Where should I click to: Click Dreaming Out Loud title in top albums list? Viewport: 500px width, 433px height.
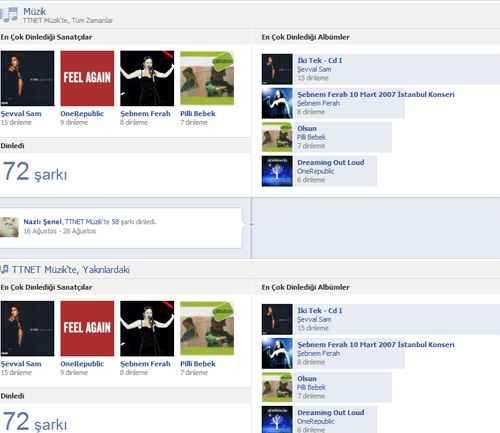[x=331, y=162]
